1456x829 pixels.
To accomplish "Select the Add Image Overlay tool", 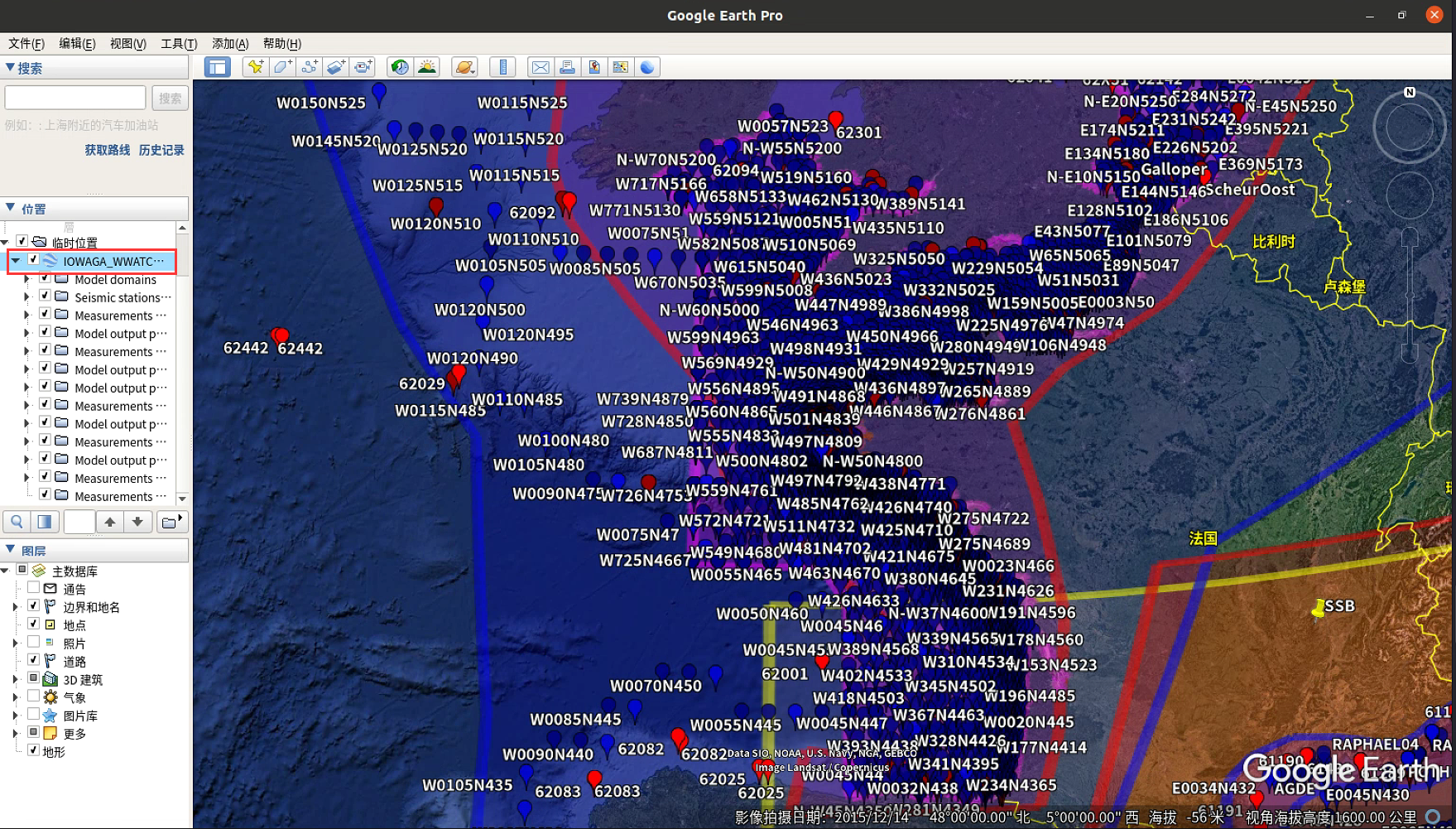I will pyautogui.click(x=336, y=67).
